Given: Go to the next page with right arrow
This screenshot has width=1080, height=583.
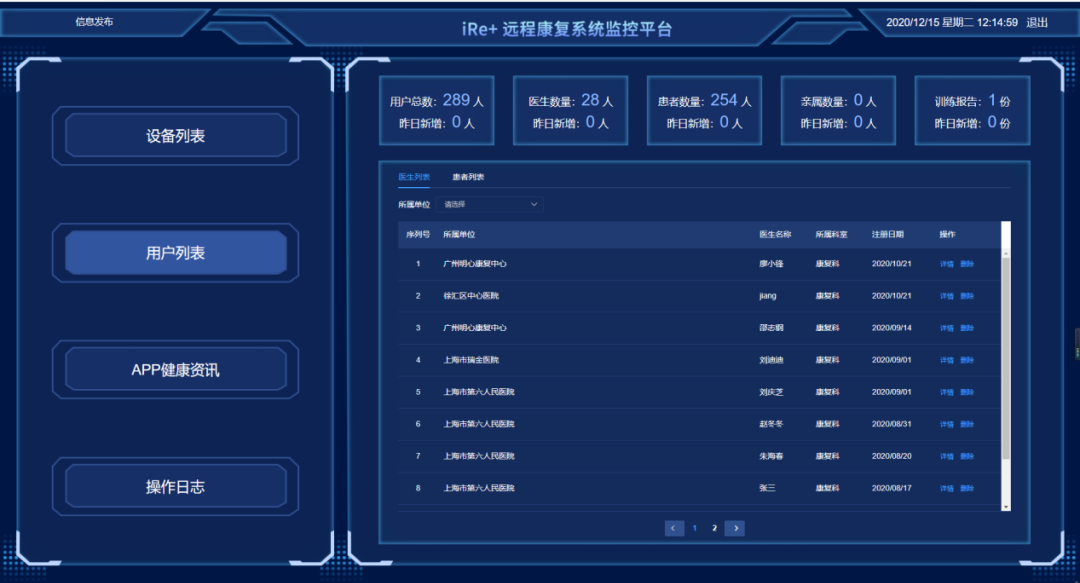Looking at the screenshot, I should 735,528.
